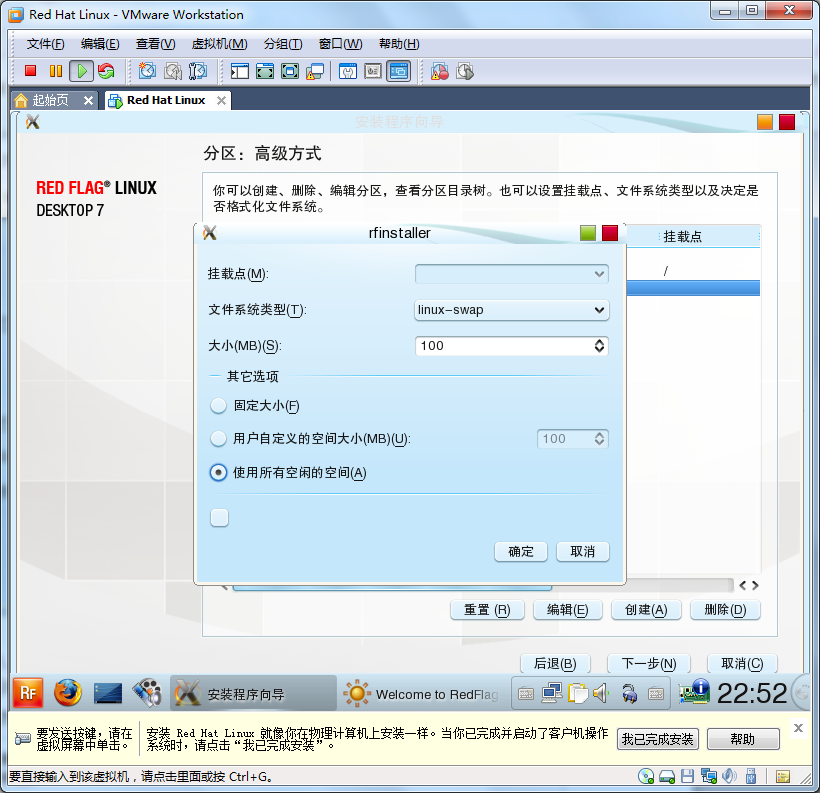Click the Capture Screen toolbar icon
The image size is (820, 793).
click(x=439, y=71)
